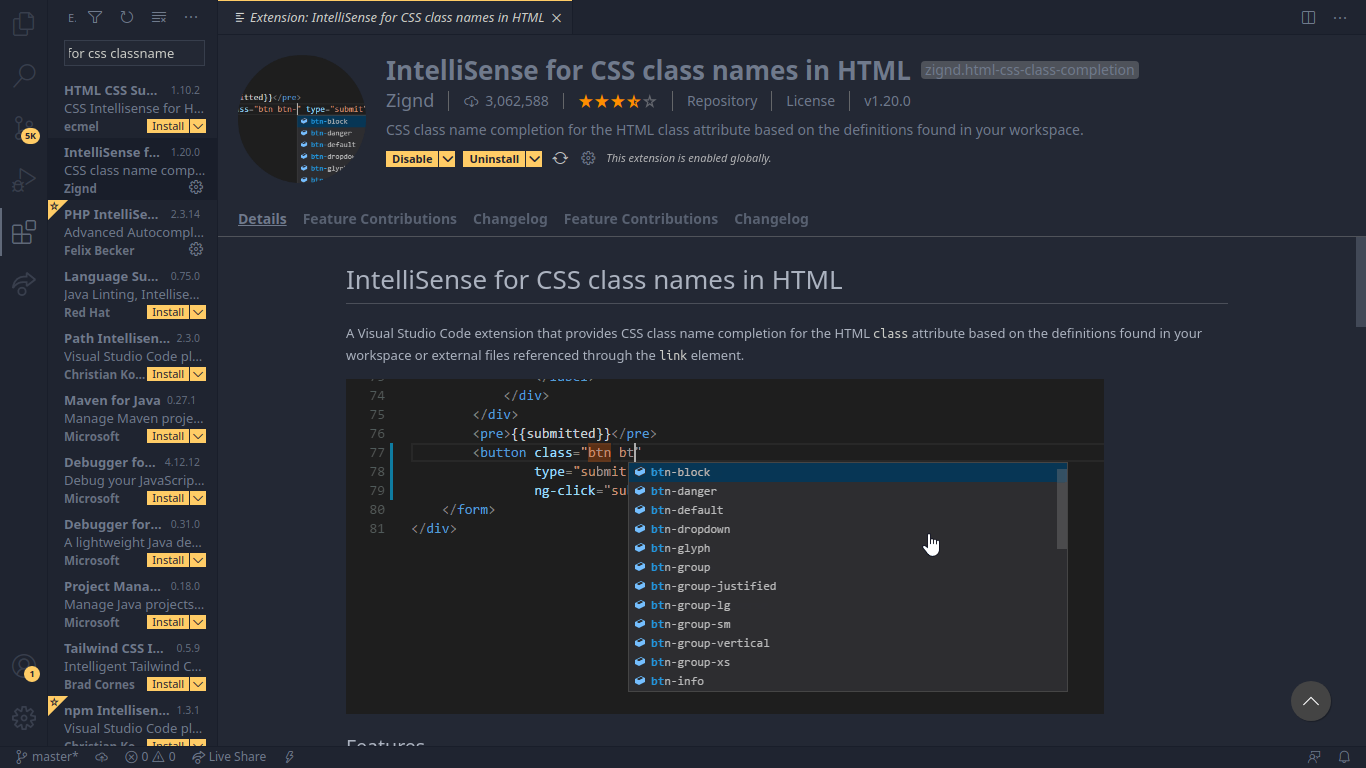Click scroll-to-top round arrow button

[1311, 701]
